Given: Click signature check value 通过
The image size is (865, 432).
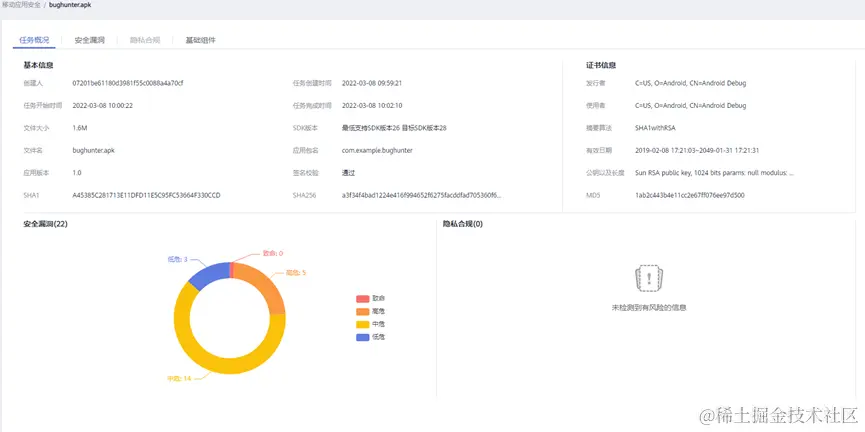Looking at the screenshot, I should (348, 173).
